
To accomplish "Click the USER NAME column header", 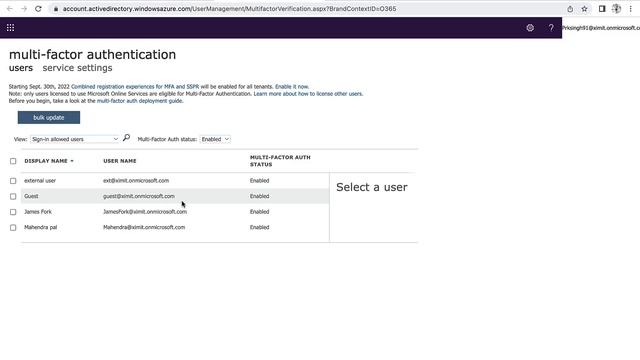I will 120,161.
